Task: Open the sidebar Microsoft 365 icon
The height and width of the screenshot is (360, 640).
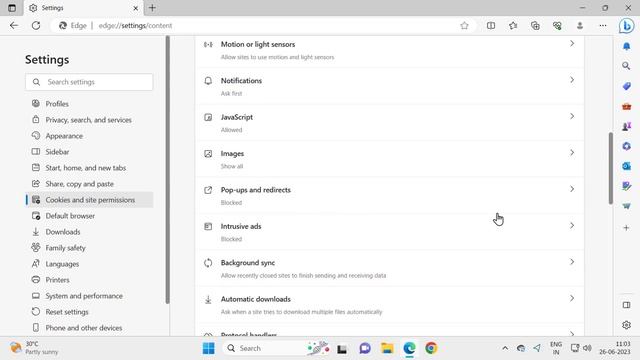Action: point(626,146)
